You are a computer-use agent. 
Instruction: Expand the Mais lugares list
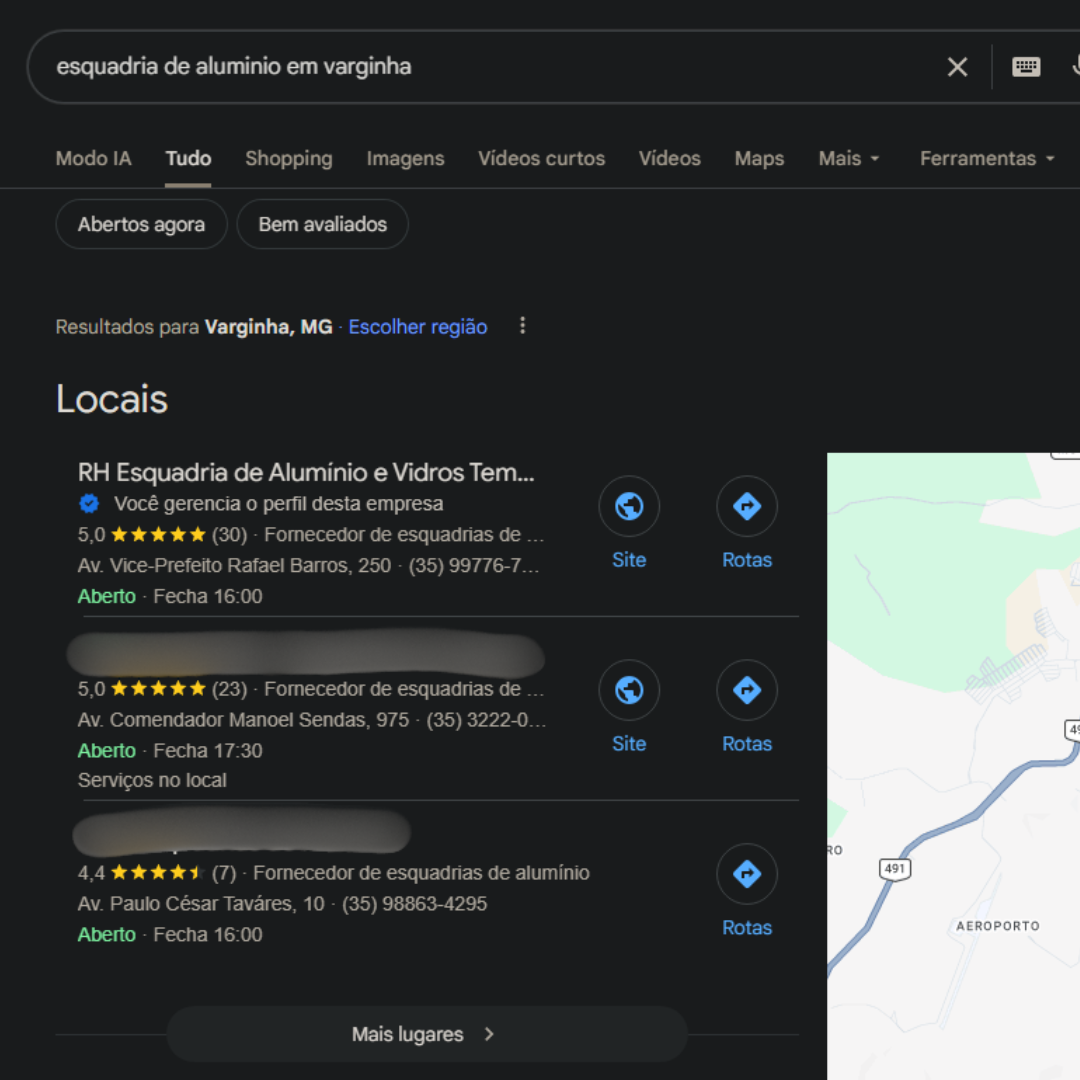(x=426, y=1034)
